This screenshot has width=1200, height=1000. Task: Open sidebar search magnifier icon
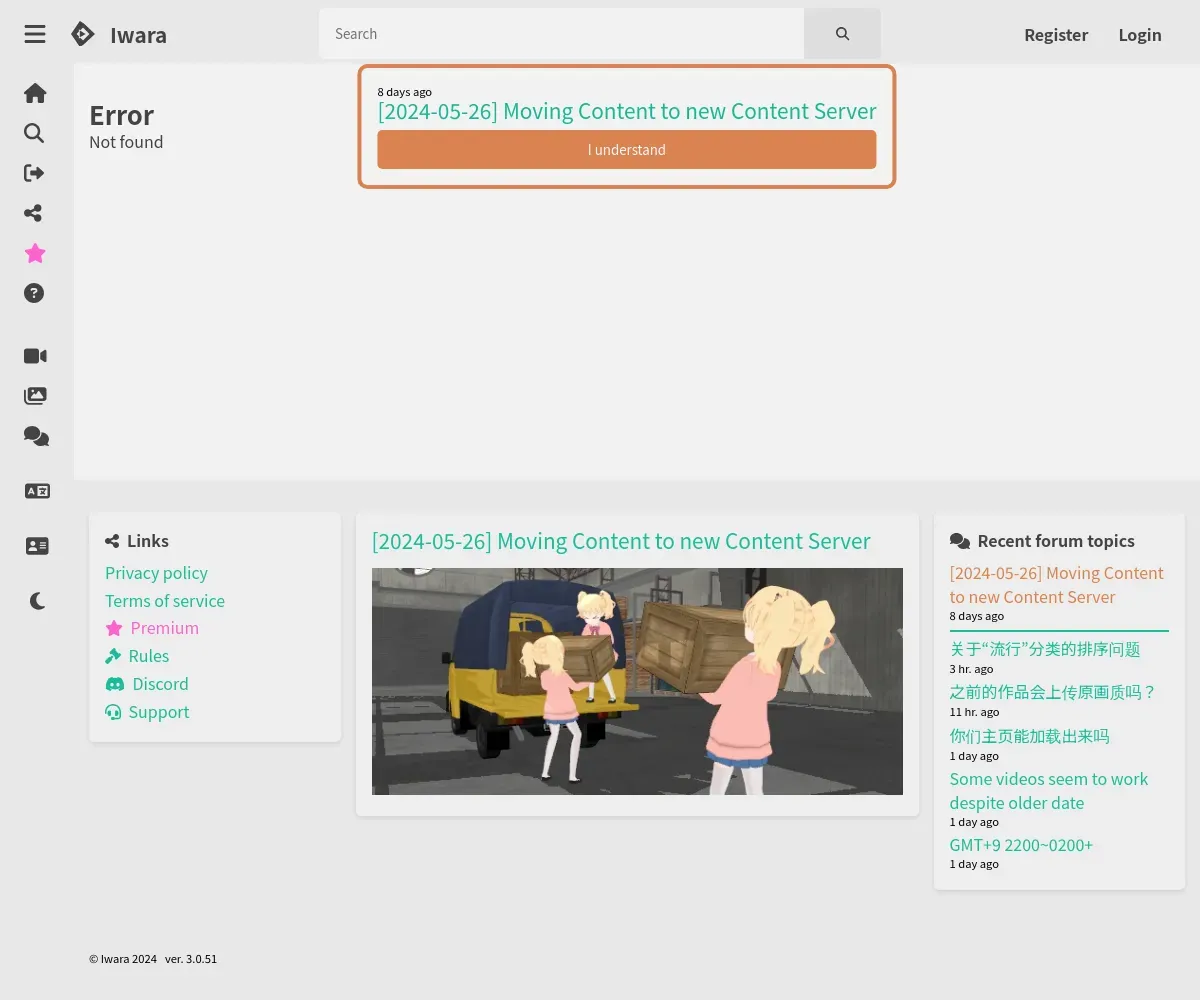point(34,133)
